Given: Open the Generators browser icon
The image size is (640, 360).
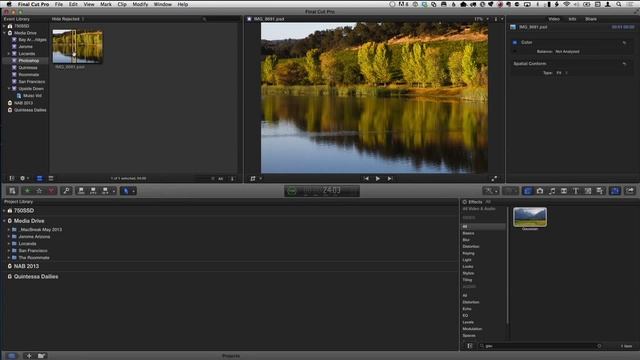Looking at the screenshot, I should point(588,191).
